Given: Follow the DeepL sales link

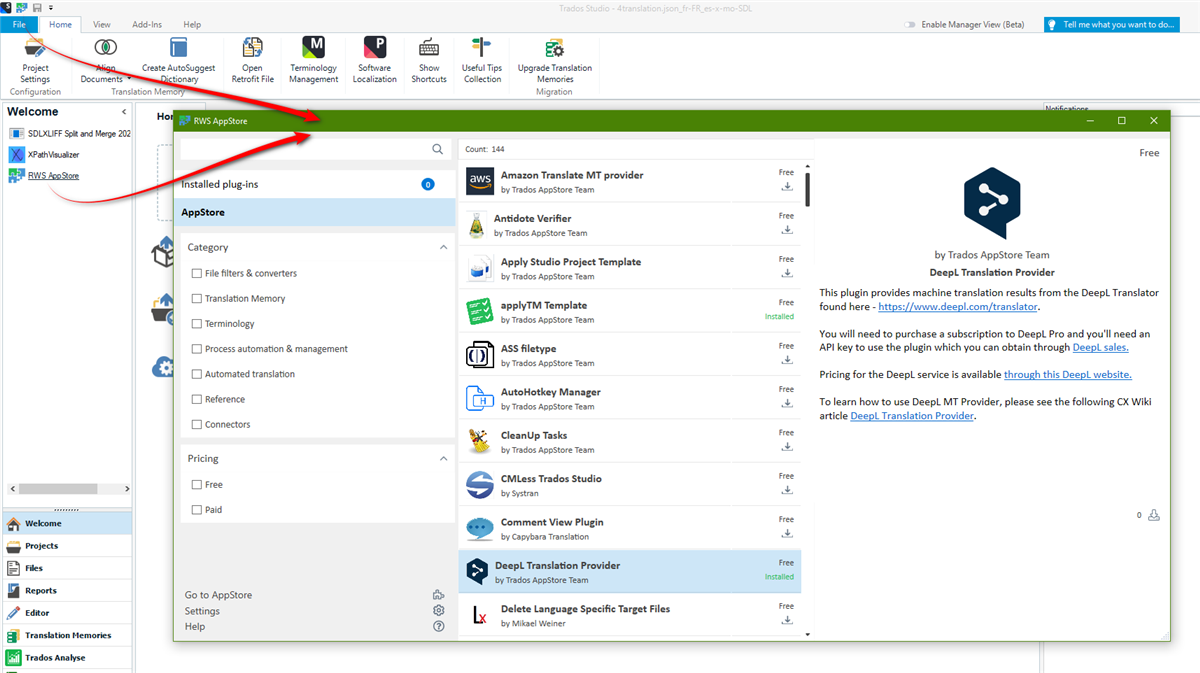Looking at the screenshot, I should tap(1100, 347).
